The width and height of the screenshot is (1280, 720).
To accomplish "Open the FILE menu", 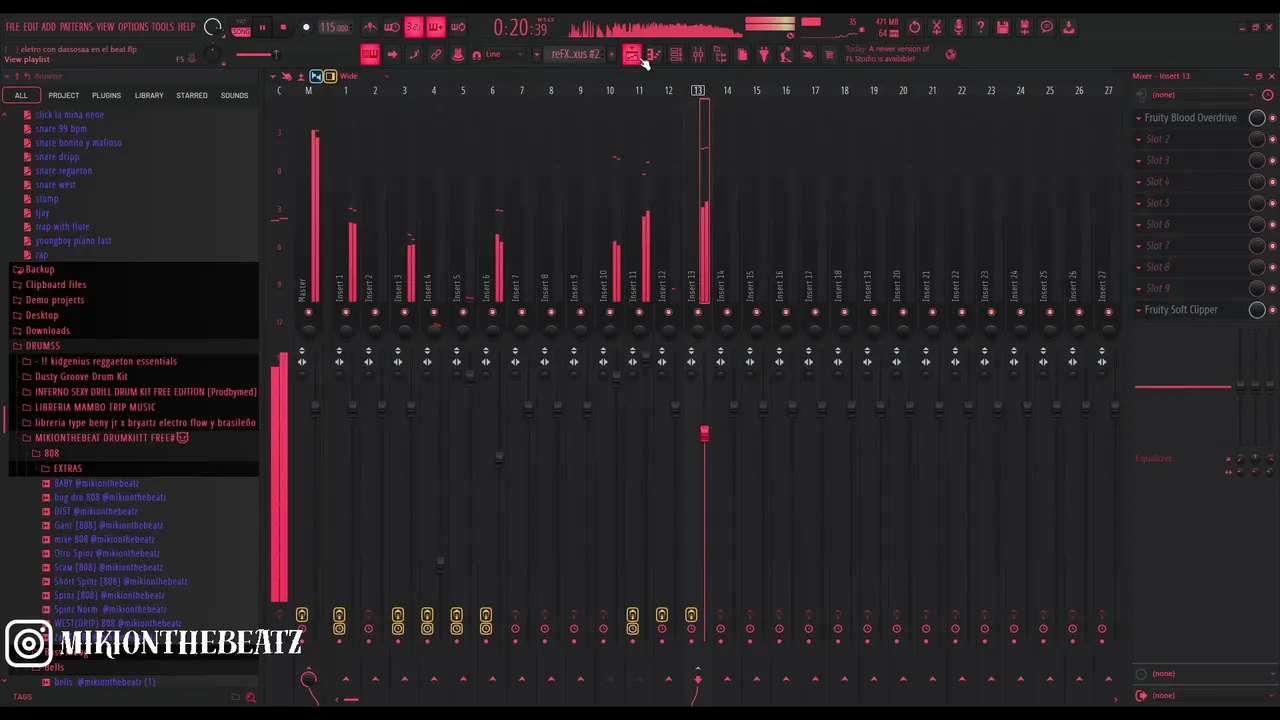I will coord(13,27).
